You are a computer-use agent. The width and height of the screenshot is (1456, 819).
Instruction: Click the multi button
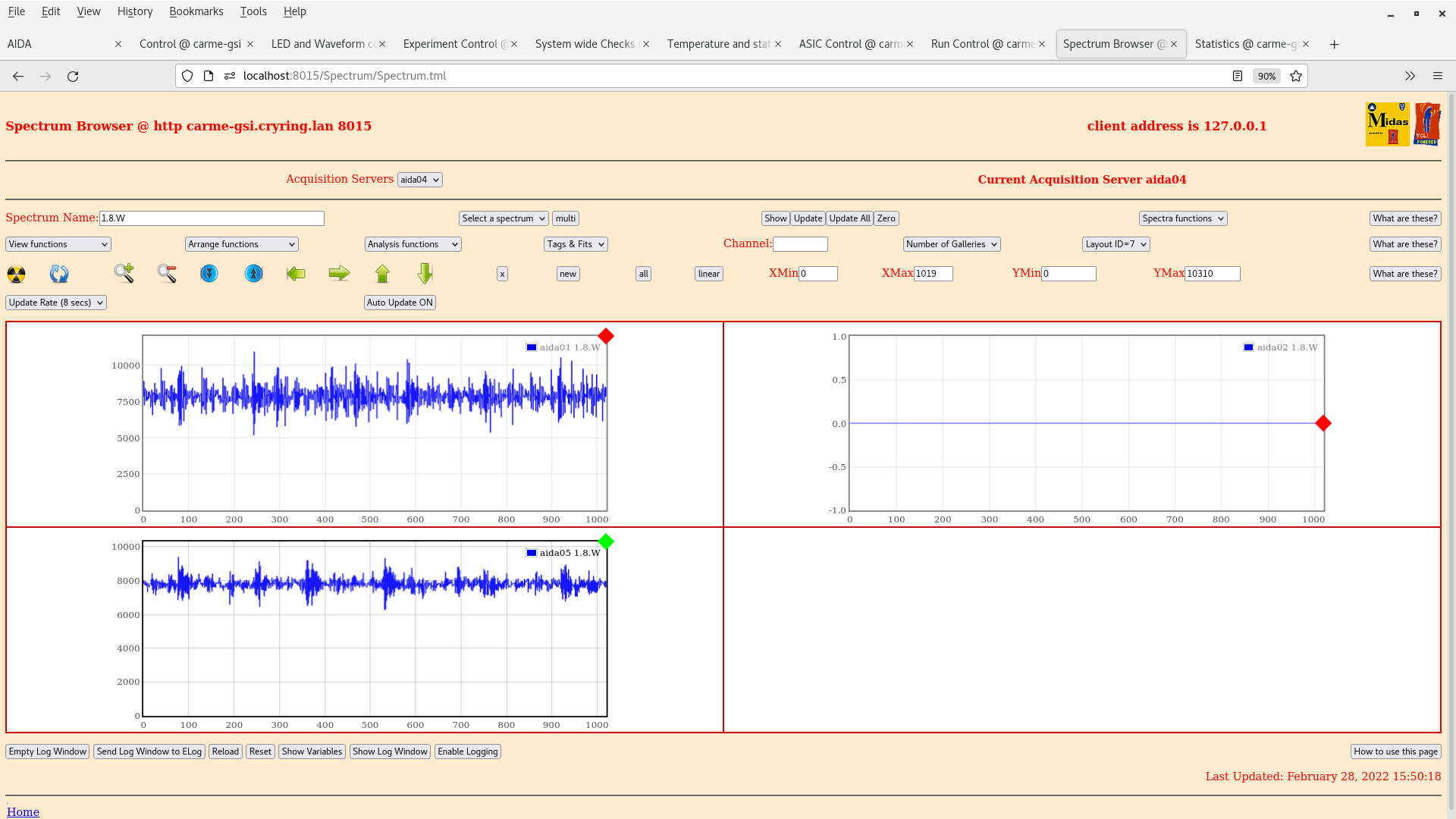coord(566,218)
